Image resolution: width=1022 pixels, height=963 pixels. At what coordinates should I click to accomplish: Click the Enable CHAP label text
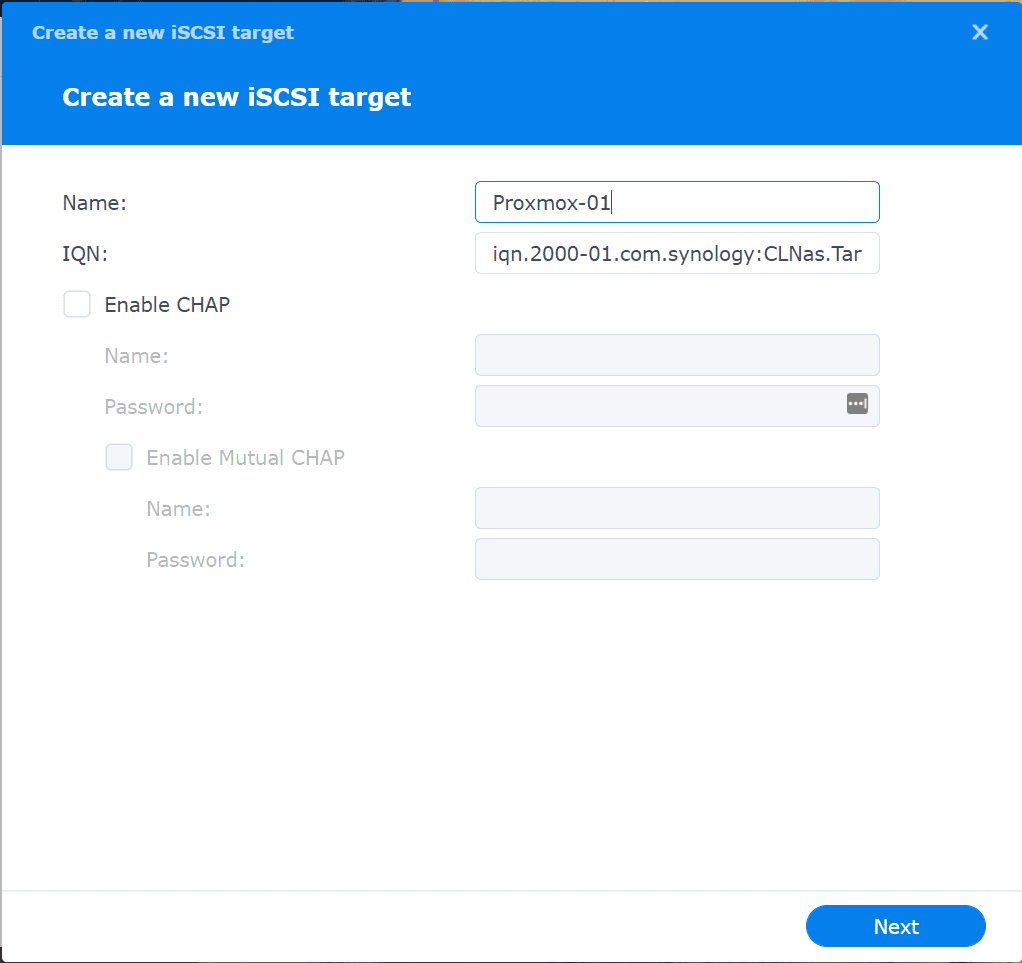167,304
